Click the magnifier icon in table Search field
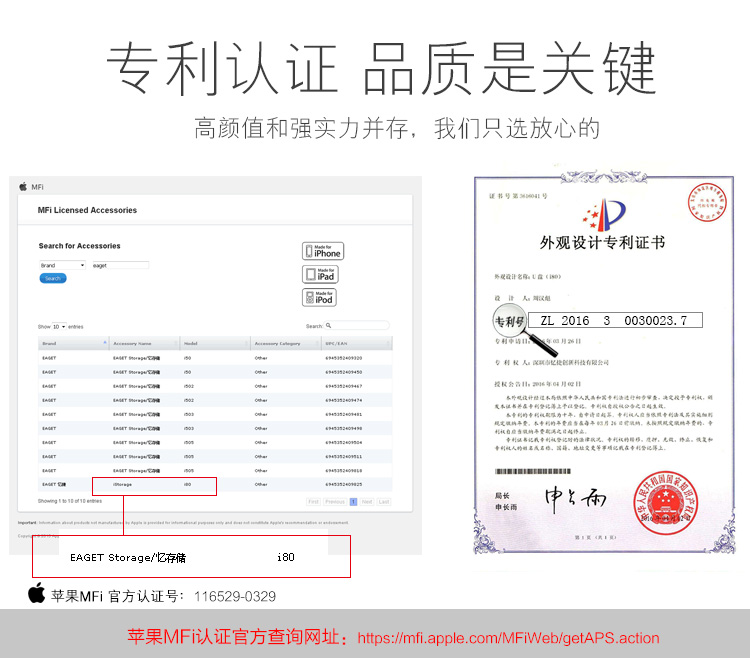Viewport: 750px width, 658px height. point(329,326)
